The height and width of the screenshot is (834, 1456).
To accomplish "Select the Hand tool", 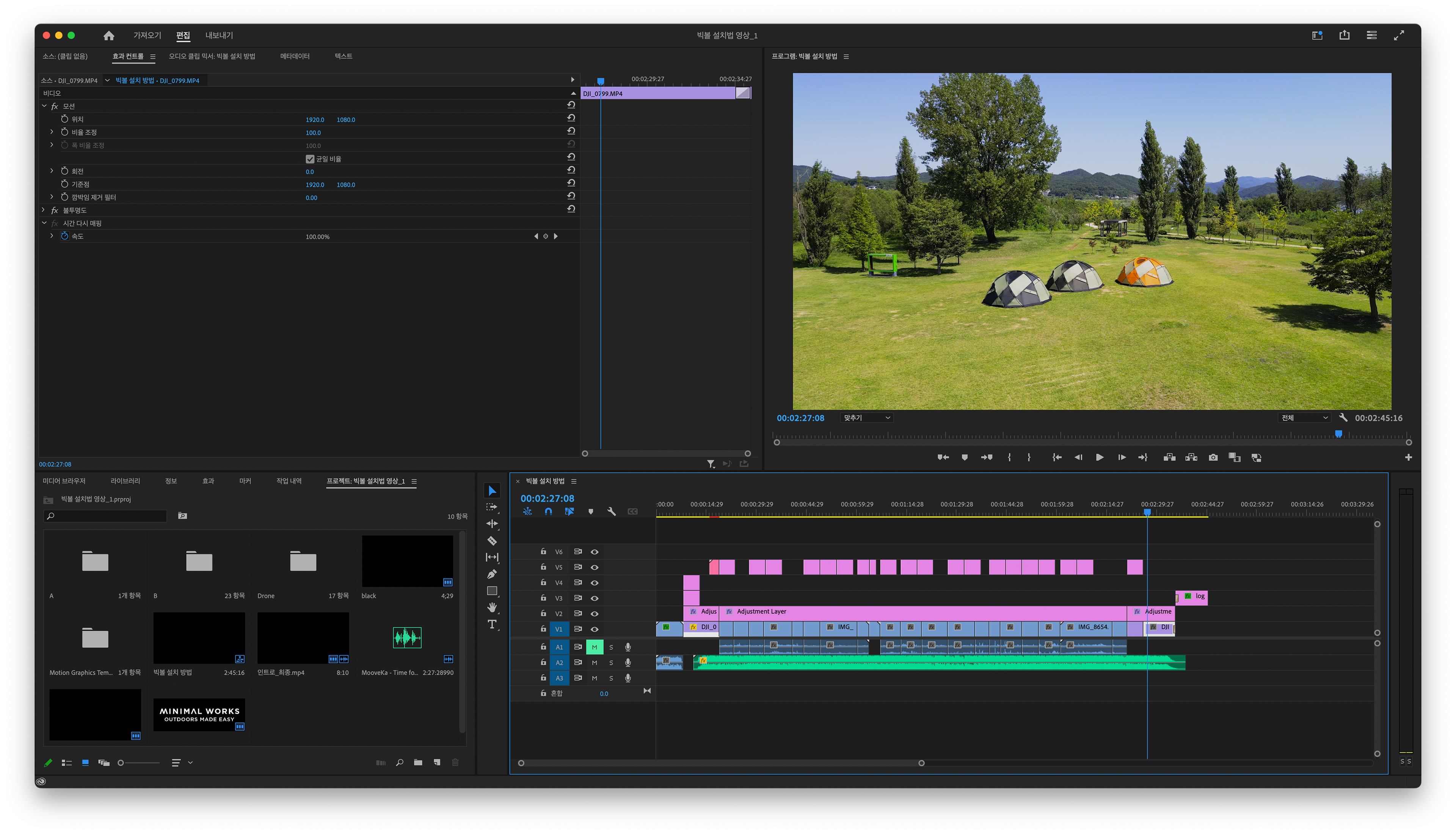I will (x=492, y=607).
